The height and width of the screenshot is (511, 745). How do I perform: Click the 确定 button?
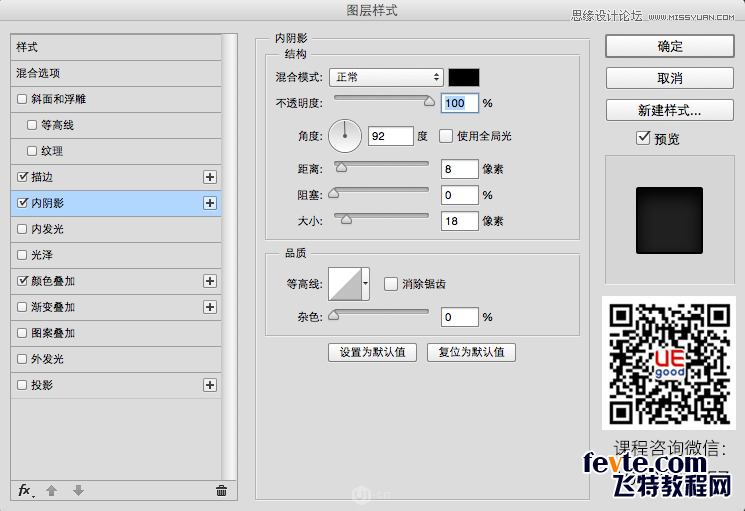coord(670,46)
